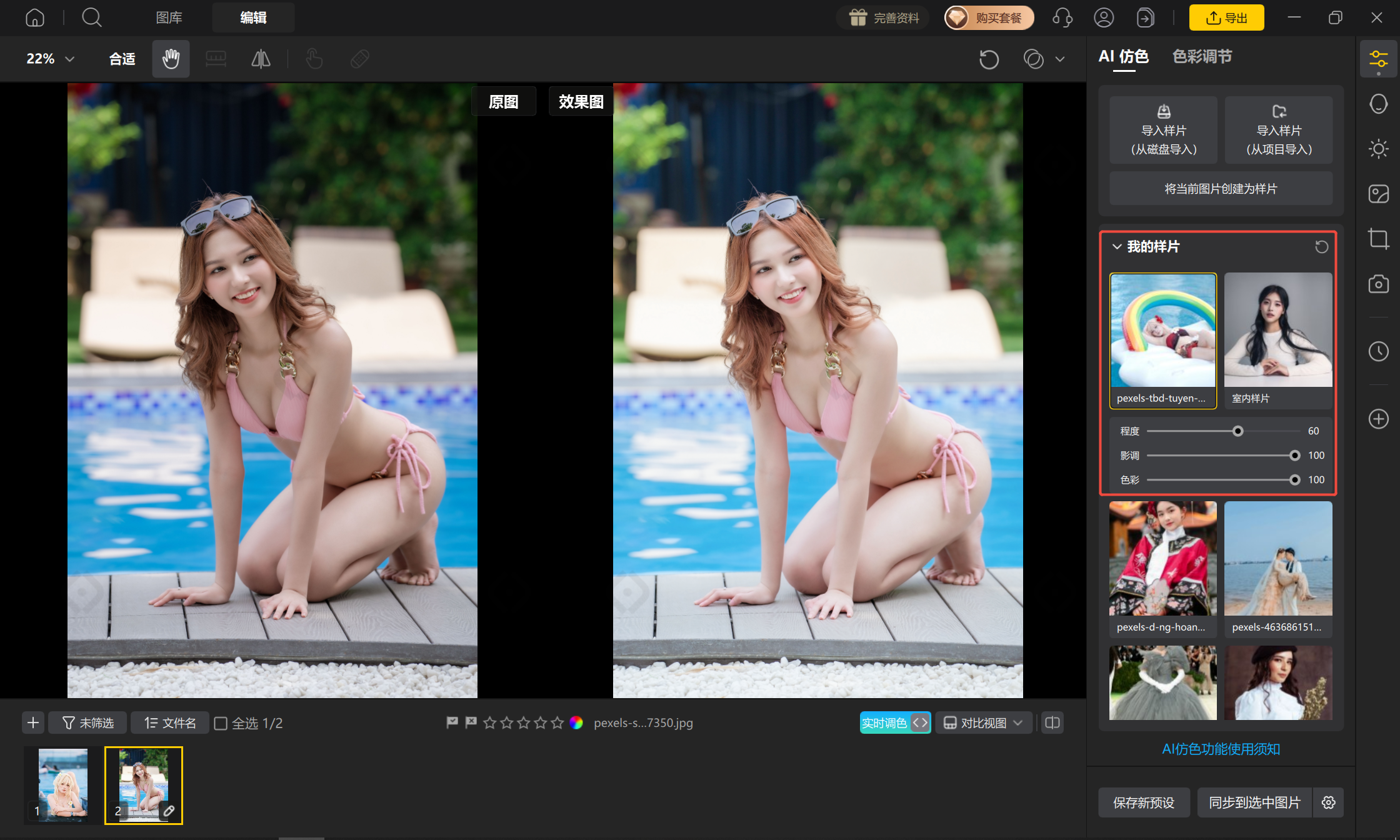This screenshot has height=840, width=1400.
Task: Expand the mask overlay options arrow
Action: tap(1060, 59)
